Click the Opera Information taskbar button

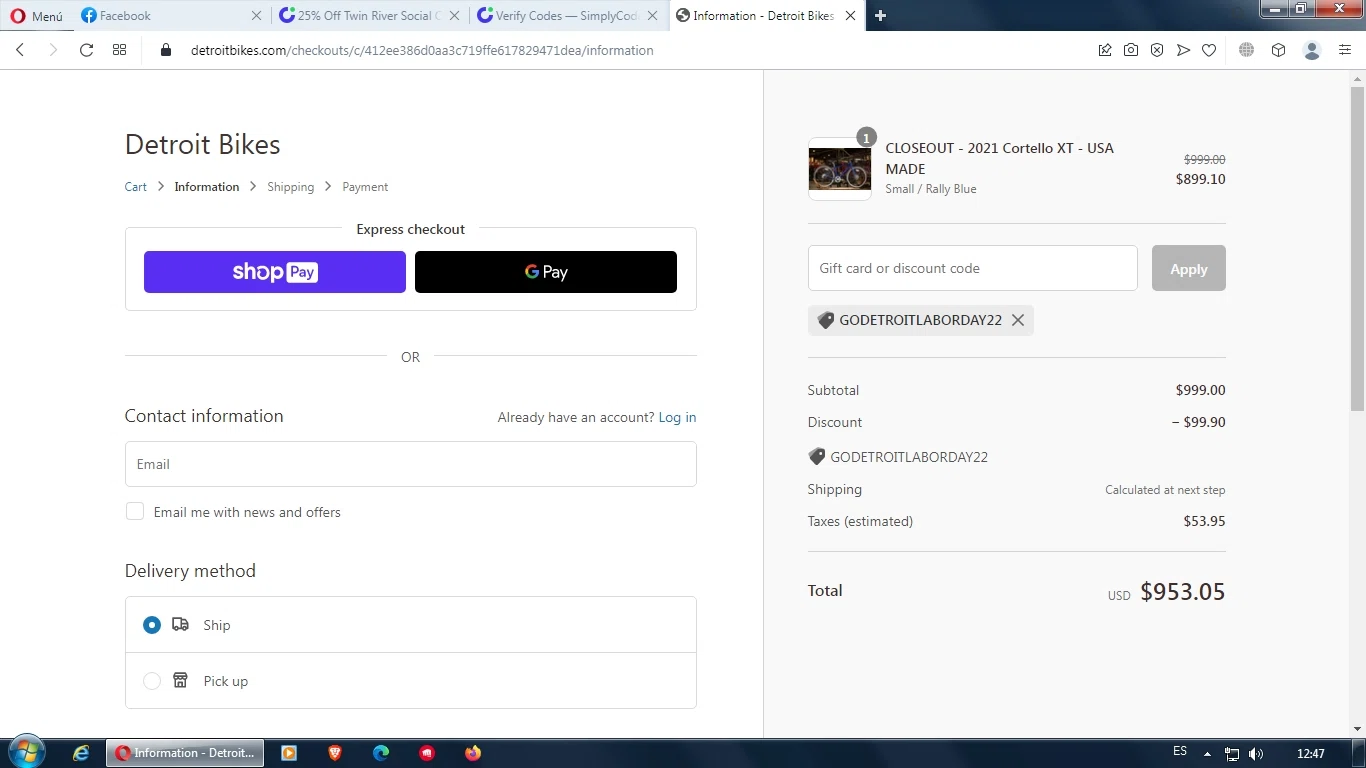(x=185, y=753)
